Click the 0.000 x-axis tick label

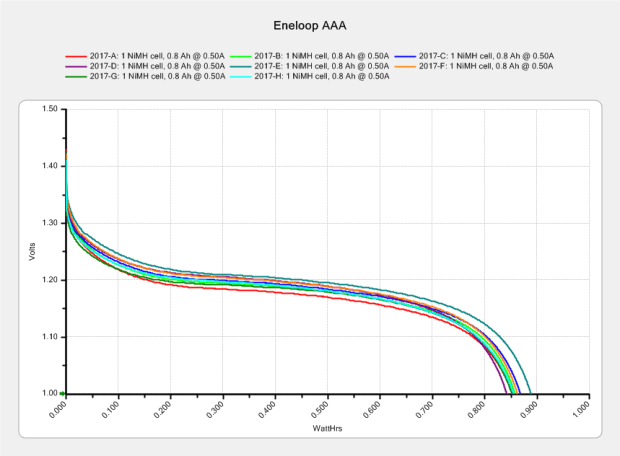click(x=58, y=409)
